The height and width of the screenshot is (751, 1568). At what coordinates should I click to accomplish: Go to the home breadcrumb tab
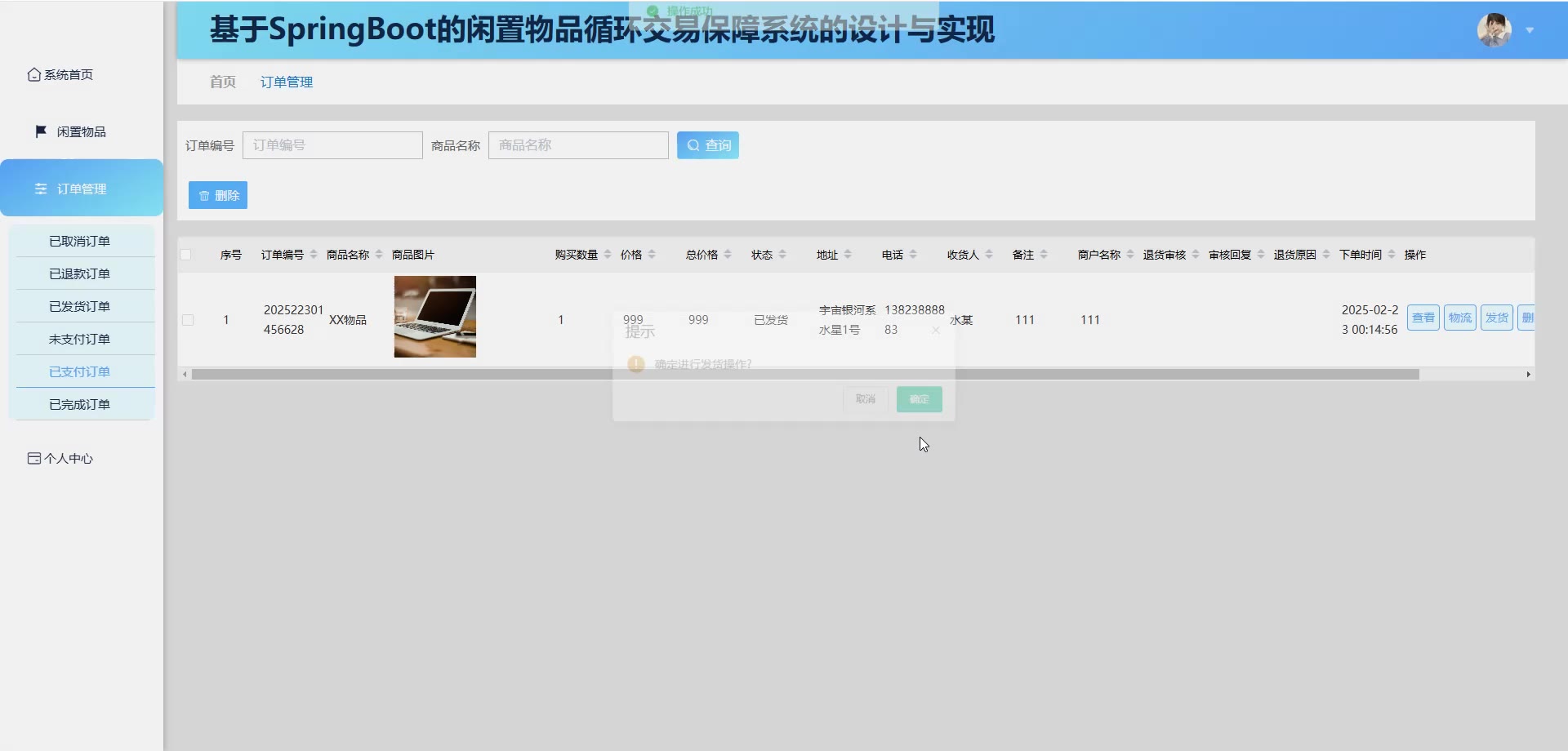(x=222, y=82)
